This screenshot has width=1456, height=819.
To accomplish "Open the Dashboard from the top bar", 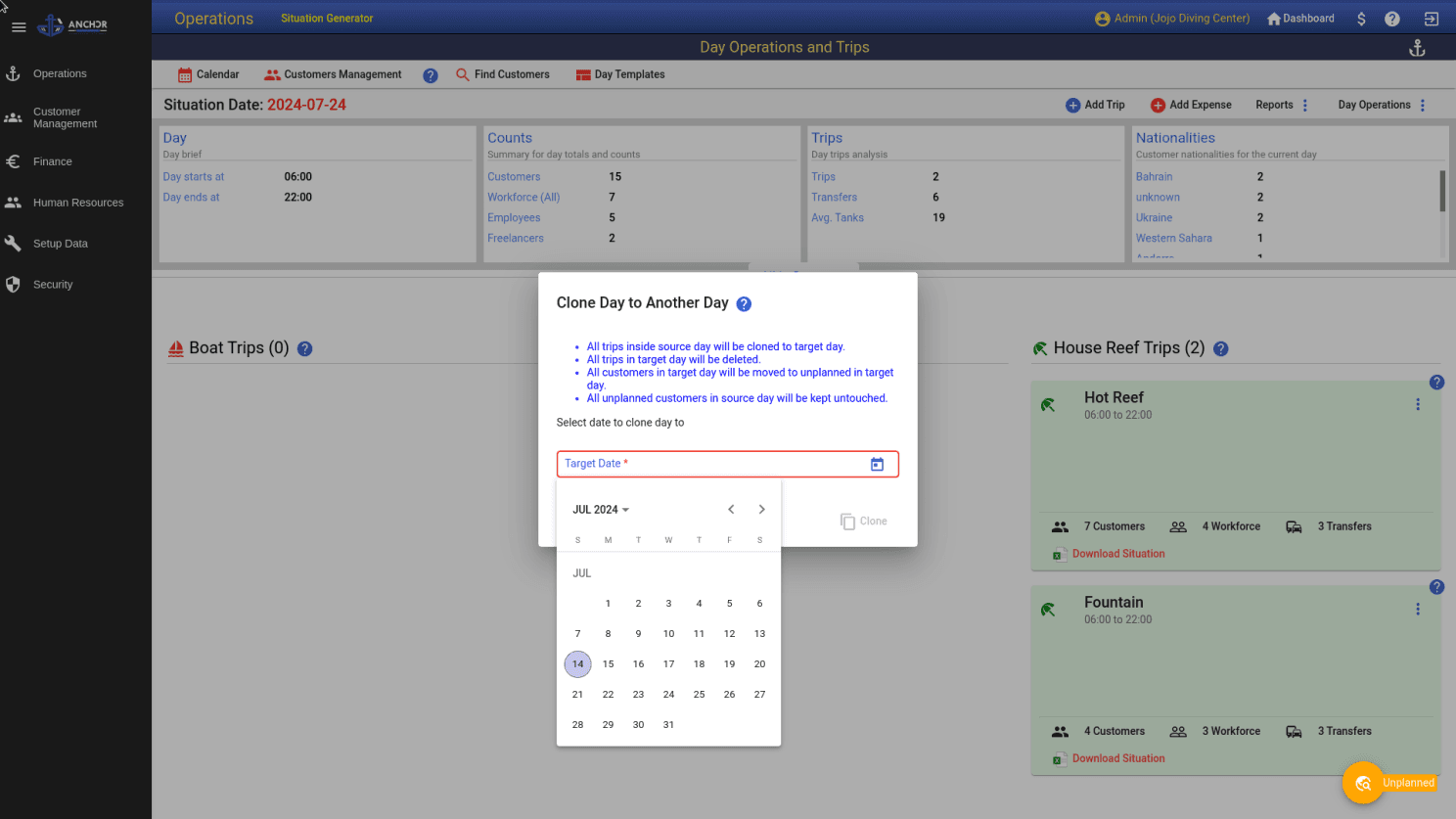I will pyautogui.click(x=1299, y=18).
